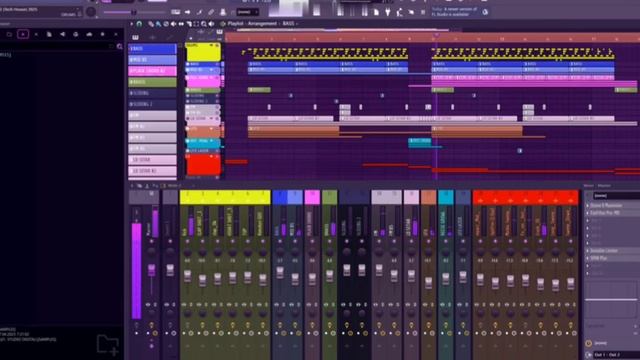Select the pink mixer insert color header
The image size is (640, 360).
(x=312, y=197)
